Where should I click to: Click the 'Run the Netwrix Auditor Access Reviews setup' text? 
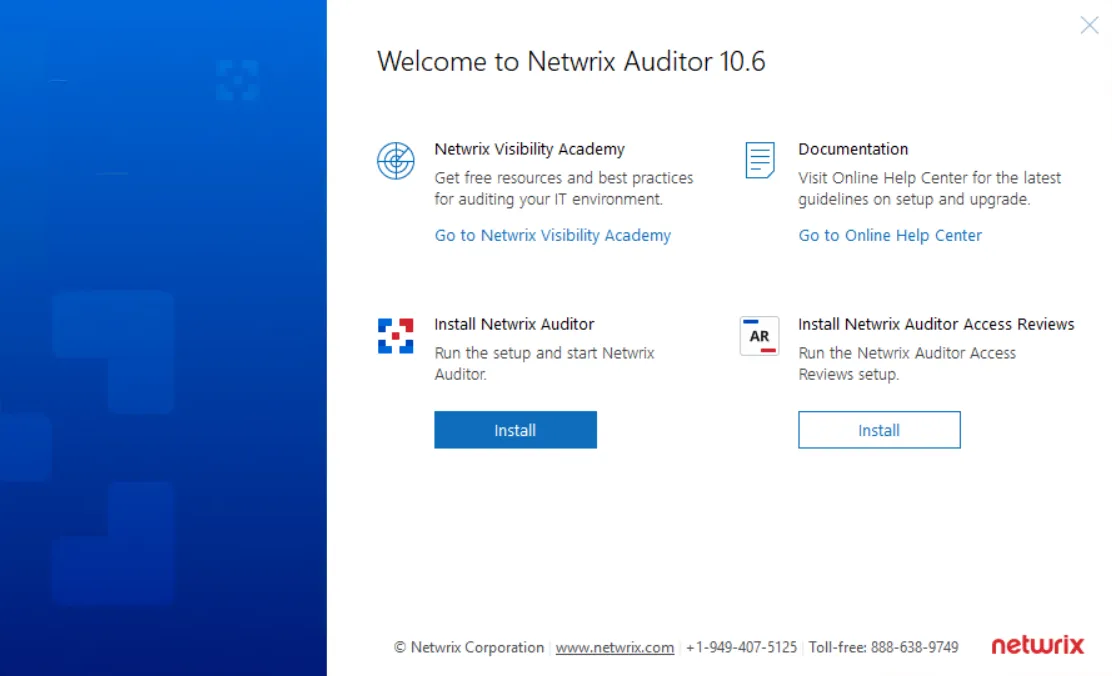tap(907, 364)
